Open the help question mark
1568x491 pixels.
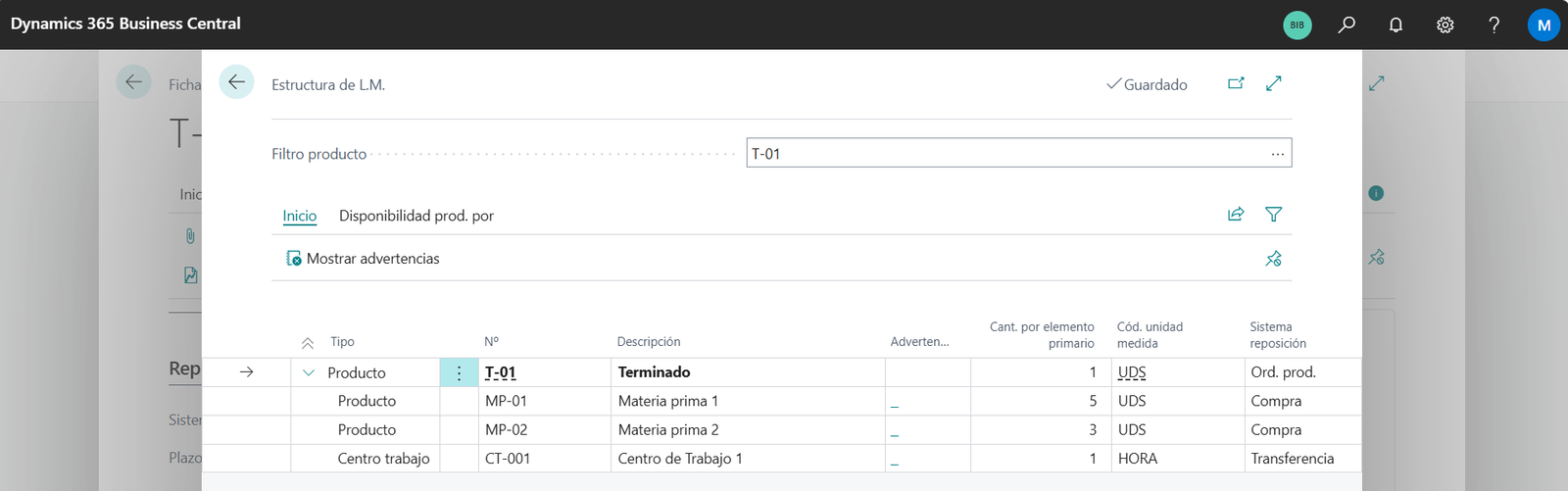(x=1494, y=25)
